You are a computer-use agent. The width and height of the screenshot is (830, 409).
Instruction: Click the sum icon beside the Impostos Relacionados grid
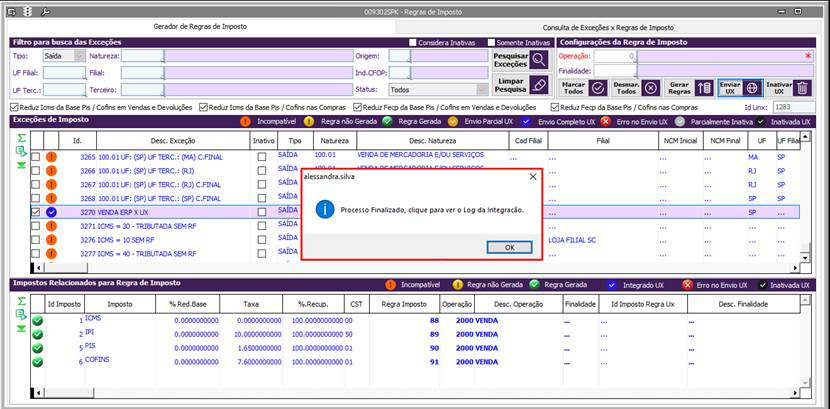[x=21, y=301]
